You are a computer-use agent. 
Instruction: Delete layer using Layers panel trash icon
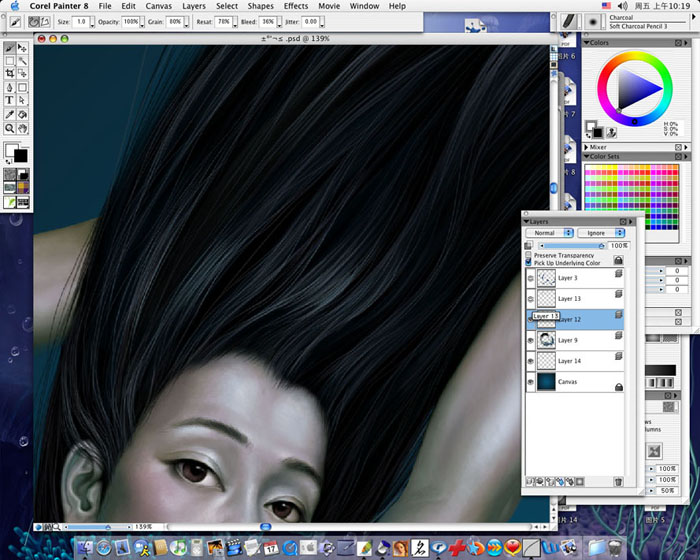[x=618, y=482]
